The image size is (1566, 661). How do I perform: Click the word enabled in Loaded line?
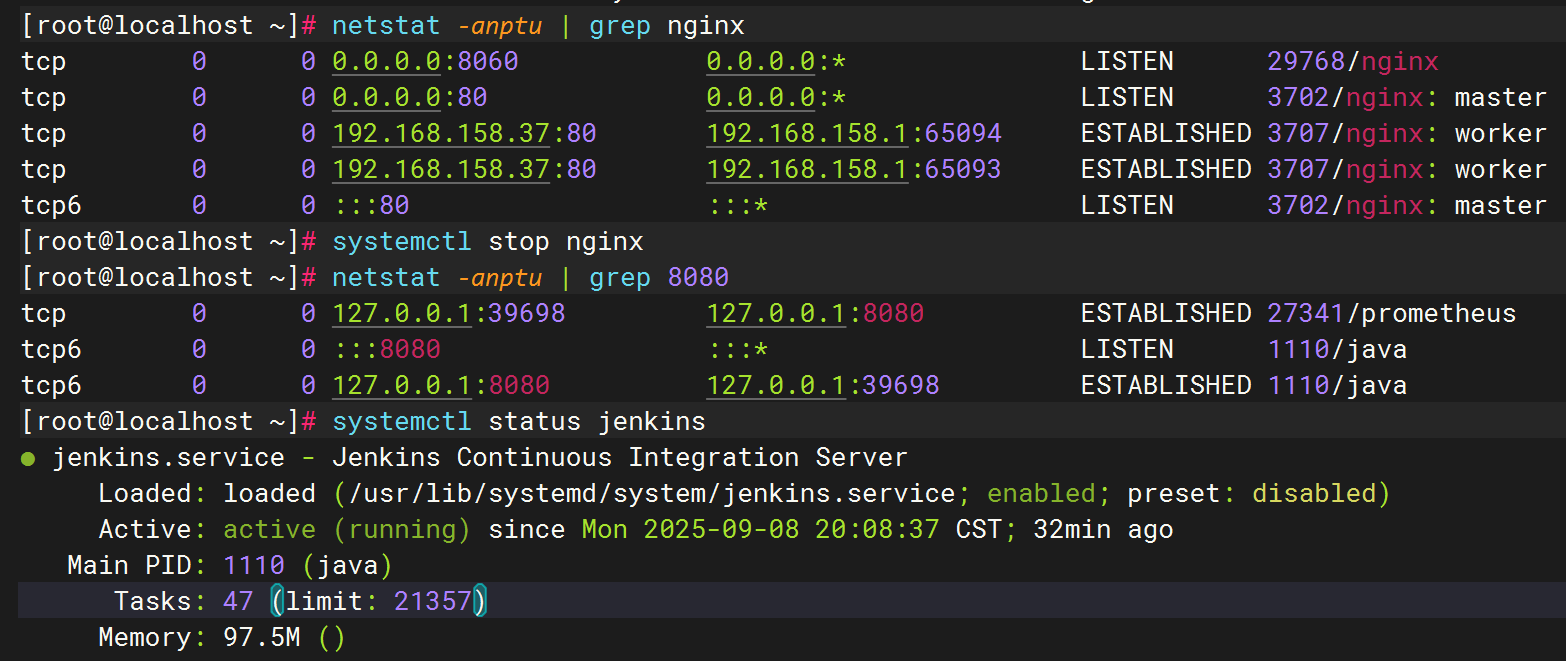pos(1041,494)
